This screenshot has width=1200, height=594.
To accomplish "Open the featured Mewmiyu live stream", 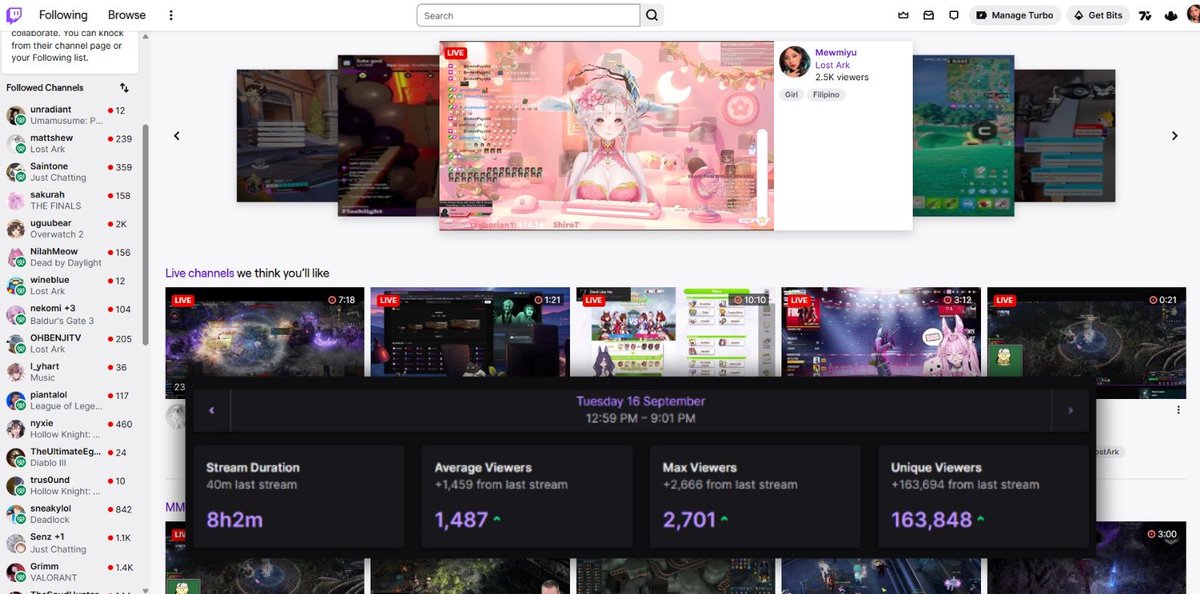I will click(606, 136).
